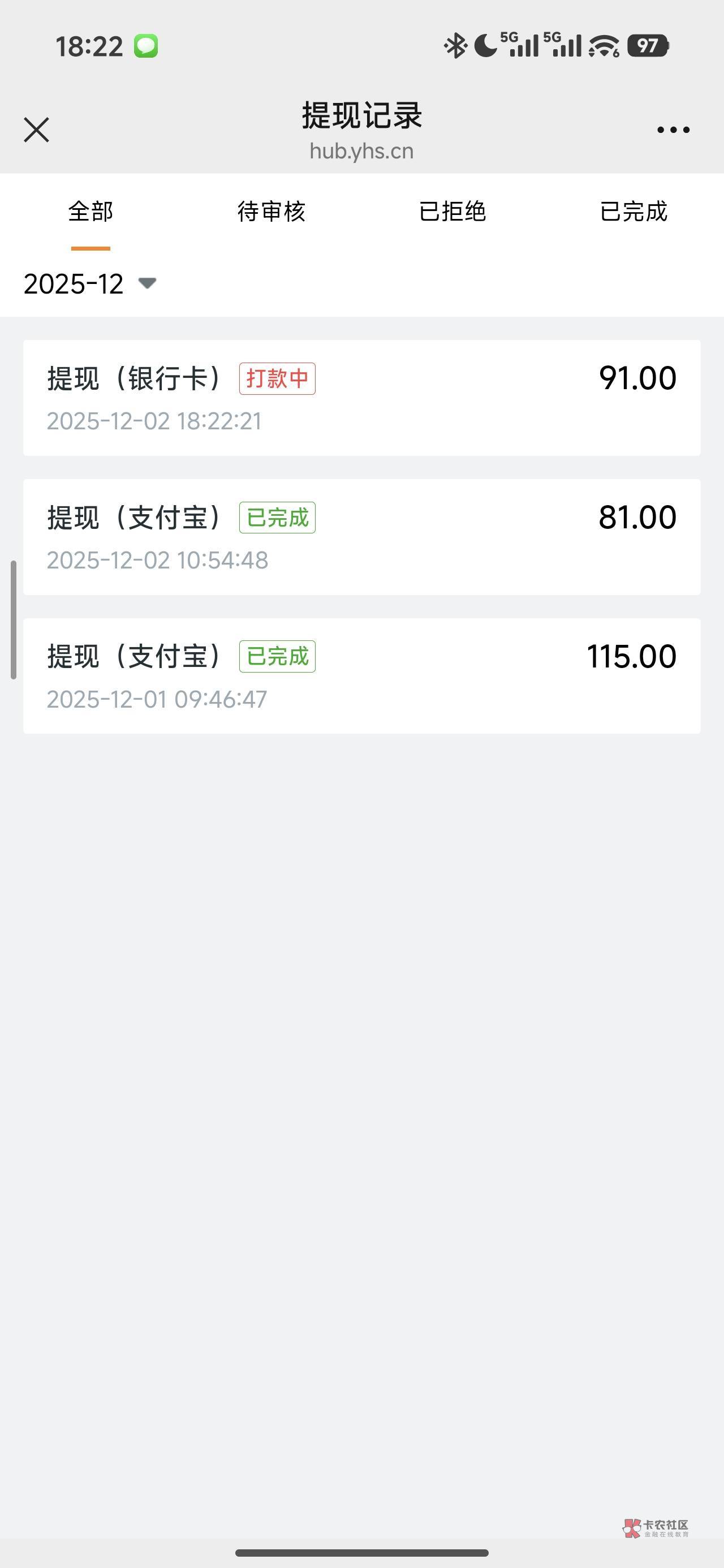724x1568 pixels.
Task: View the 已完成 records tab
Action: coord(633,212)
